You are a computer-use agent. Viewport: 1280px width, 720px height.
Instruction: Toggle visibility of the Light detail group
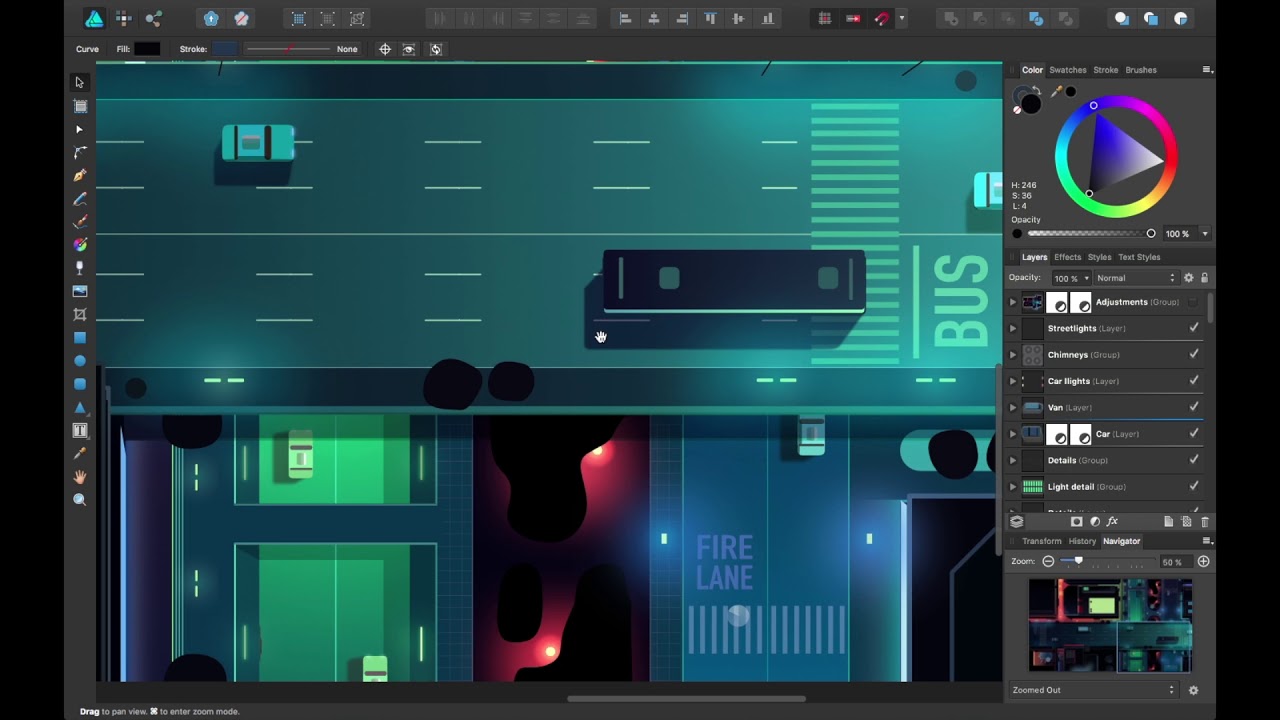pos(1194,487)
